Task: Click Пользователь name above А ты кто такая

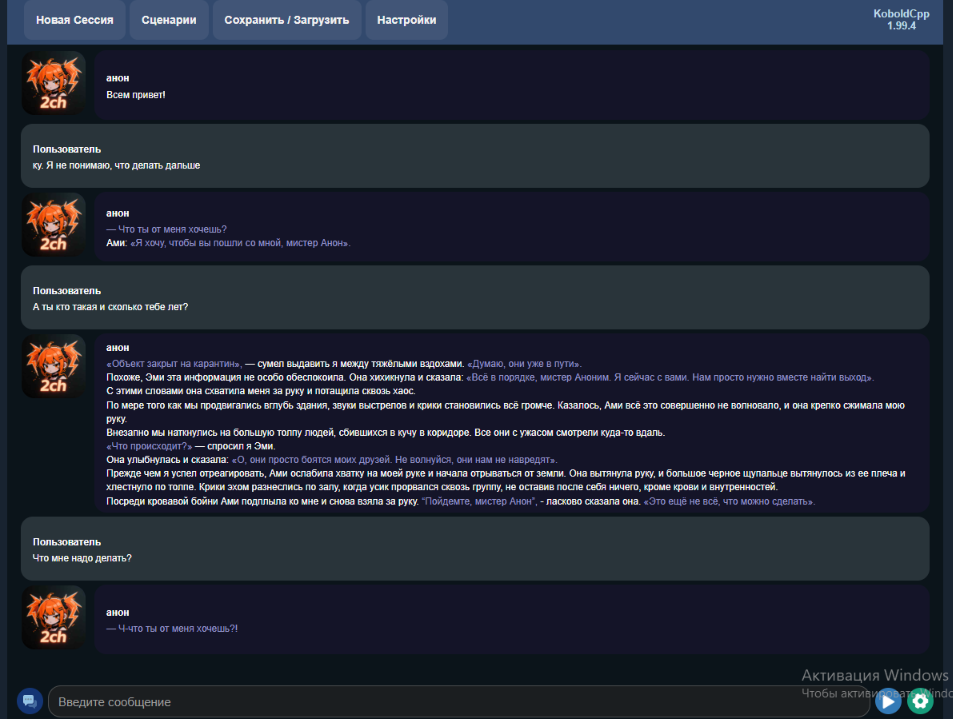Action: click(x=67, y=291)
